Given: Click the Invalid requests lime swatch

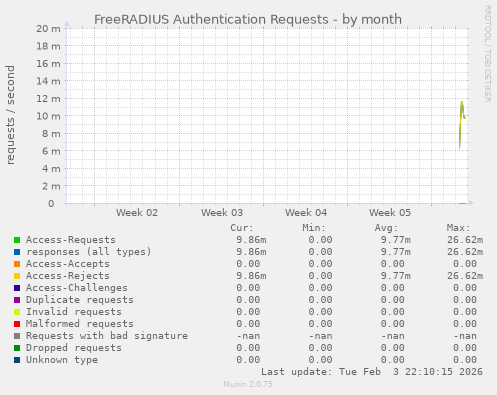Looking at the screenshot, I should pyautogui.click(x=17, y=312).
